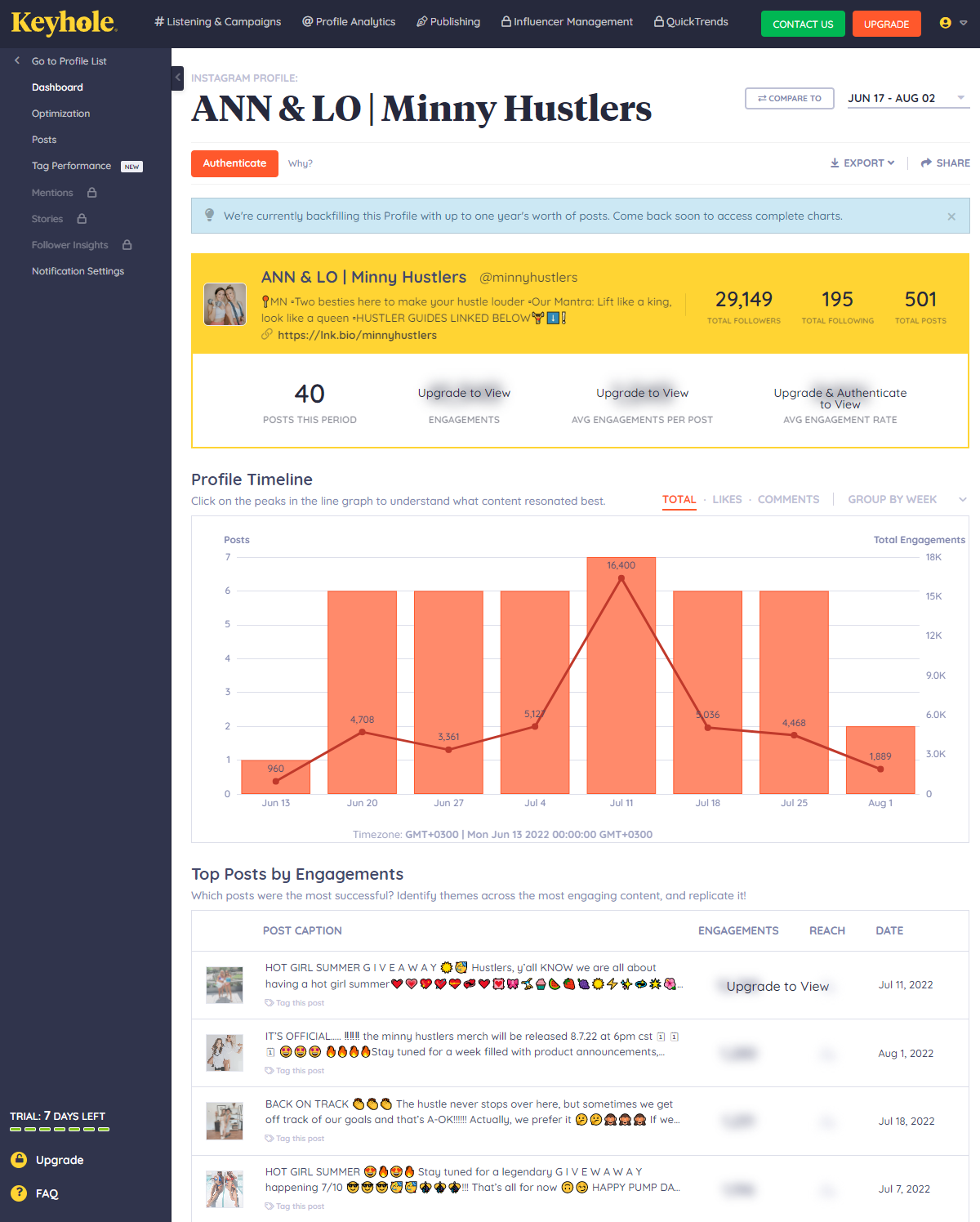
Task: Switch the timeline to the LIKES tab
Action: (x=727, y=499)
